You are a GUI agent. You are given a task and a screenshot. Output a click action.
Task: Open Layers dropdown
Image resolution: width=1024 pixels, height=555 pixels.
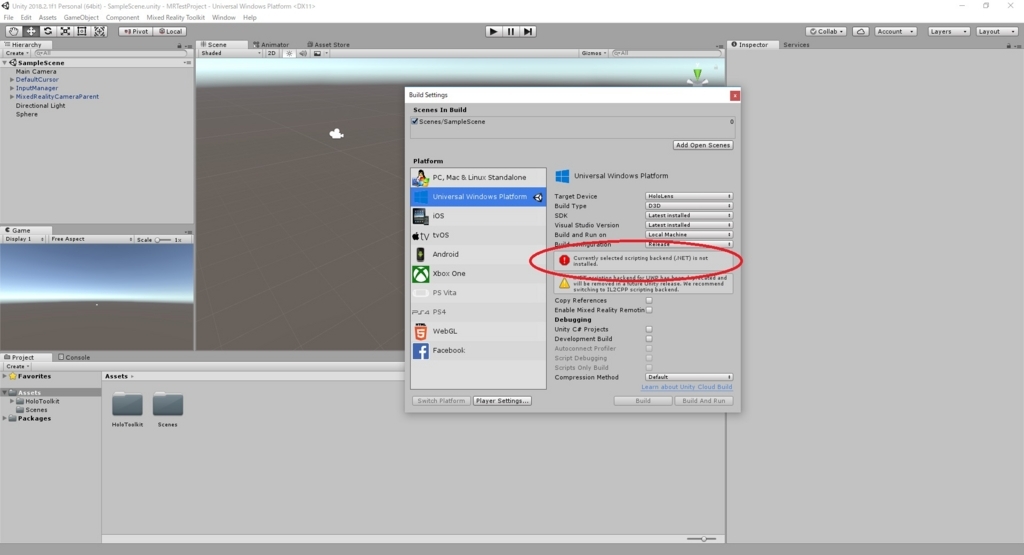tap(948, 31)
